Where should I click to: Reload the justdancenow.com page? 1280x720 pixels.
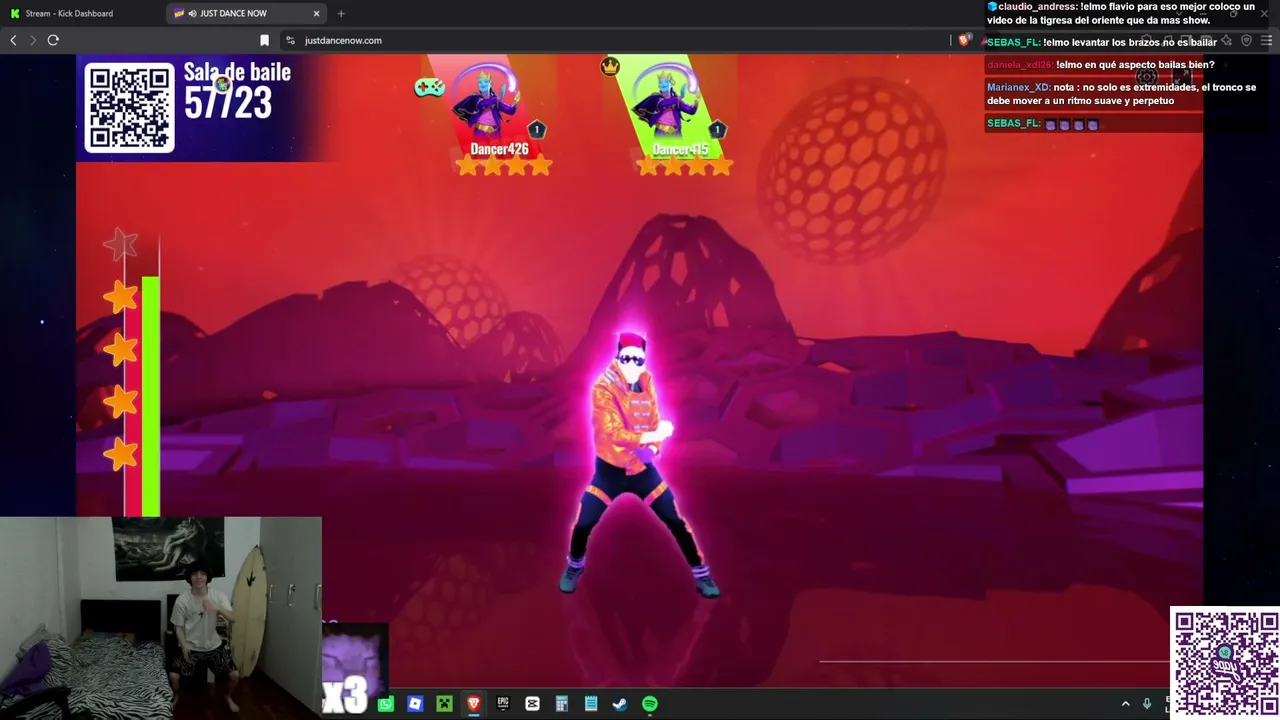(53, 40)
